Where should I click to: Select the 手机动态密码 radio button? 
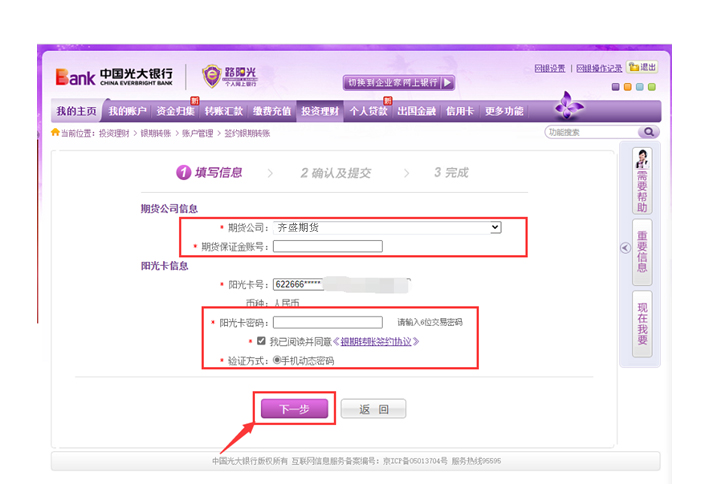click(x=277, y=360)
